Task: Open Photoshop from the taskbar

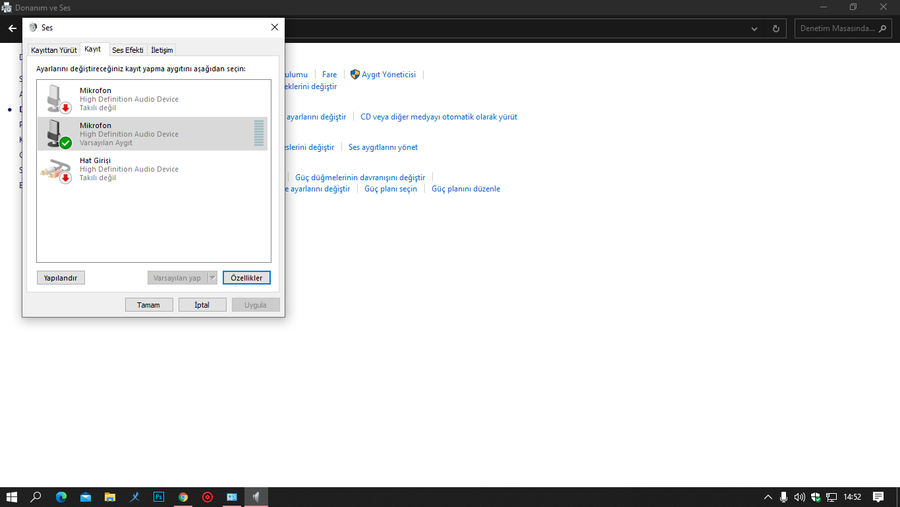Action: click(x=158, y=497)
